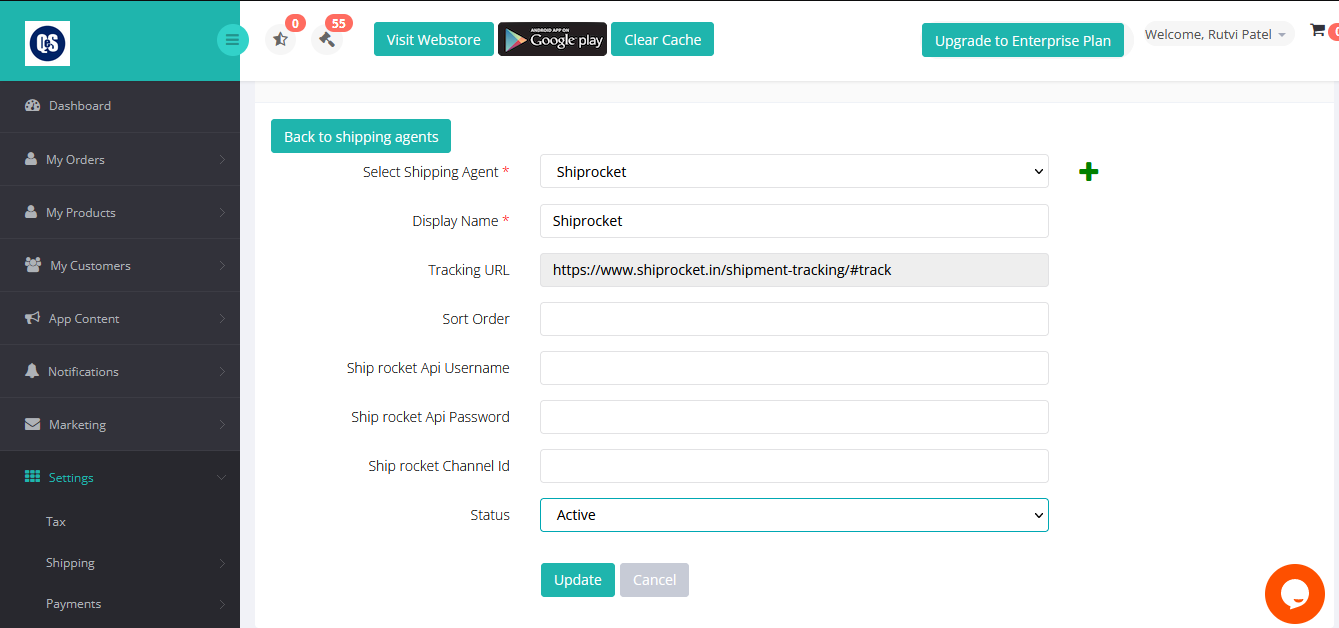Viewport: 1339px width, 628px height.
Task: Focus the Ship rocket Api Password field
Action: (794, 417)
